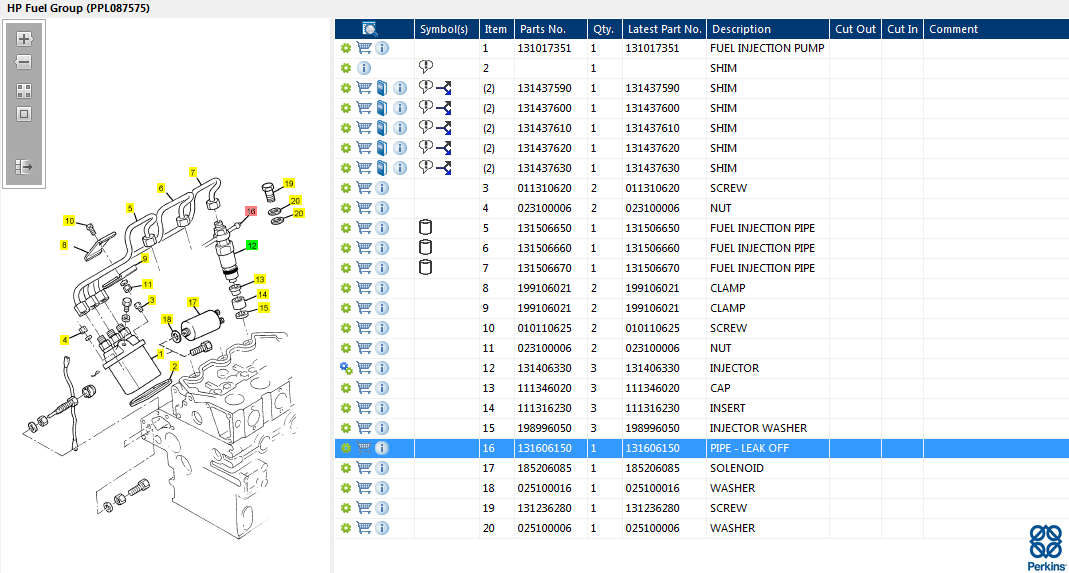Sort by the Parts No. column header
Screen dimensions: 1069x573
point(542,29)
